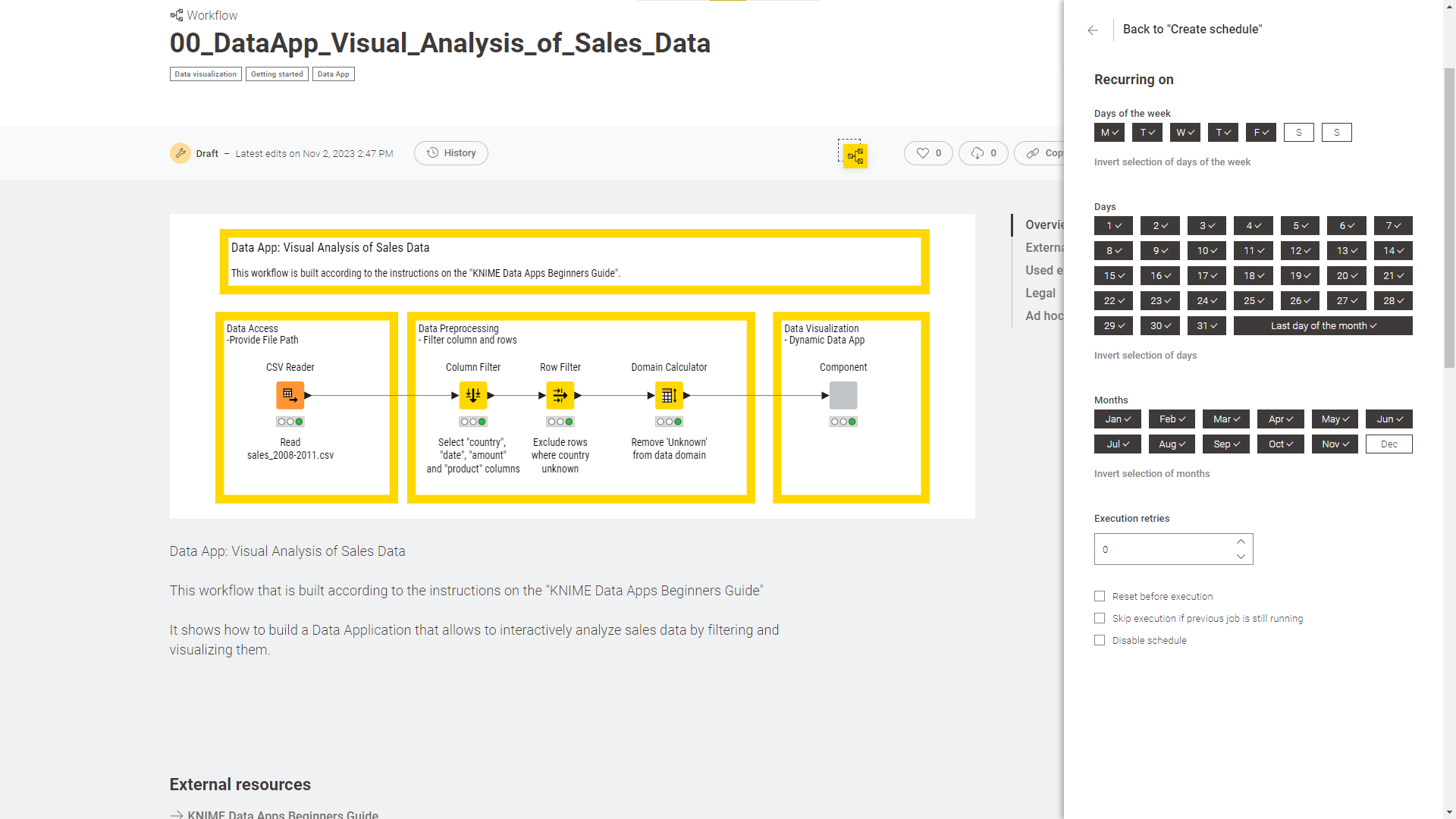Click the back arrow navigation icon
The image size is (1456, 819).
(1093, 30)
